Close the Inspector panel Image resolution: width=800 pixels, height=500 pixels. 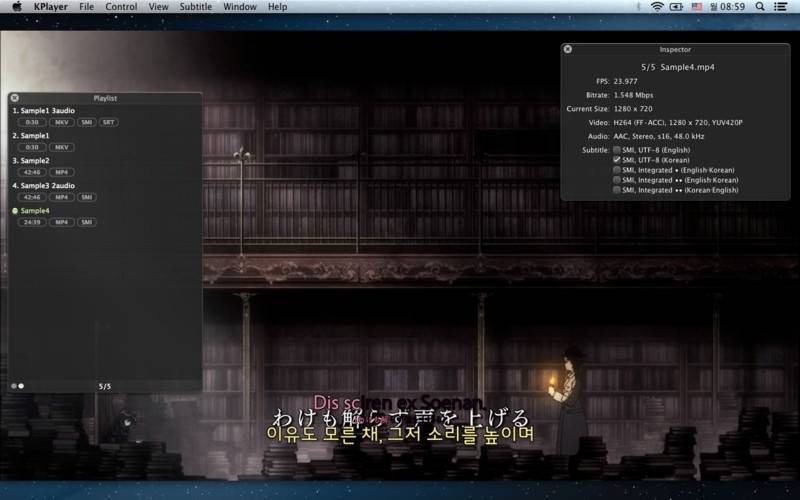click(x=567, y=49)
